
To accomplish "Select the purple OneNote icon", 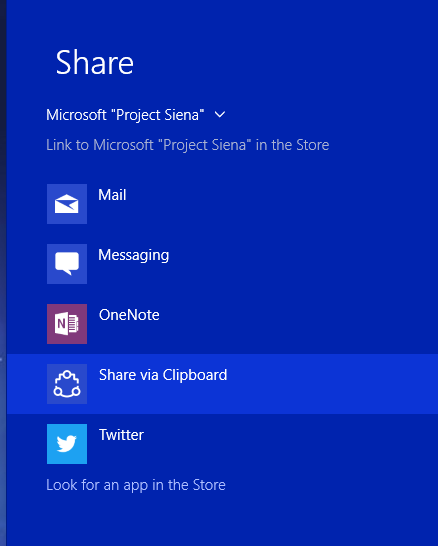I will pyautogui.click(x=67, y=324).
